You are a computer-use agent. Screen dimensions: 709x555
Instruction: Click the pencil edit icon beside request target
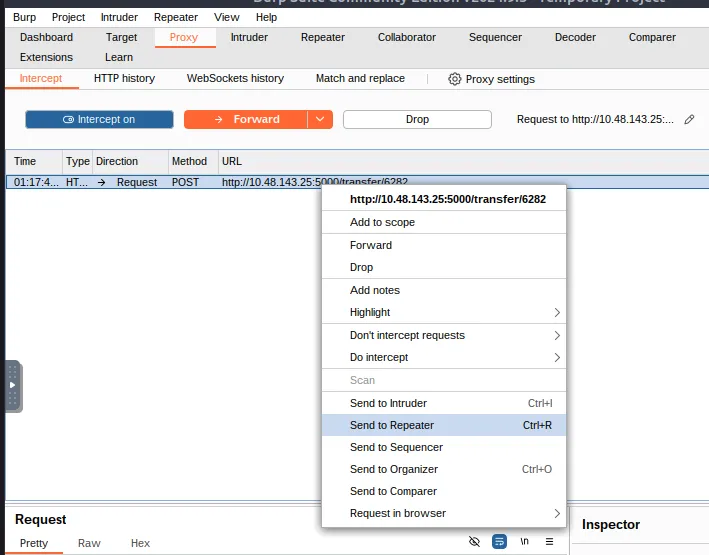[x=689, y=119]
